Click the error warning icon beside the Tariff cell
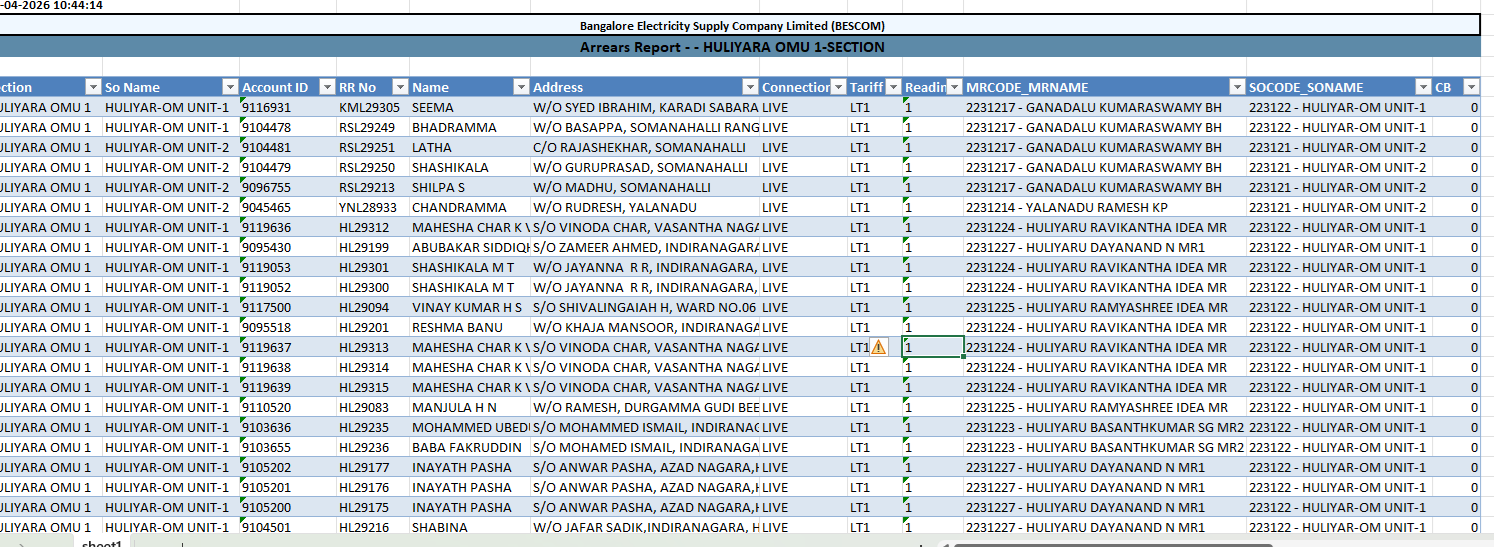 tap(878, 347)
